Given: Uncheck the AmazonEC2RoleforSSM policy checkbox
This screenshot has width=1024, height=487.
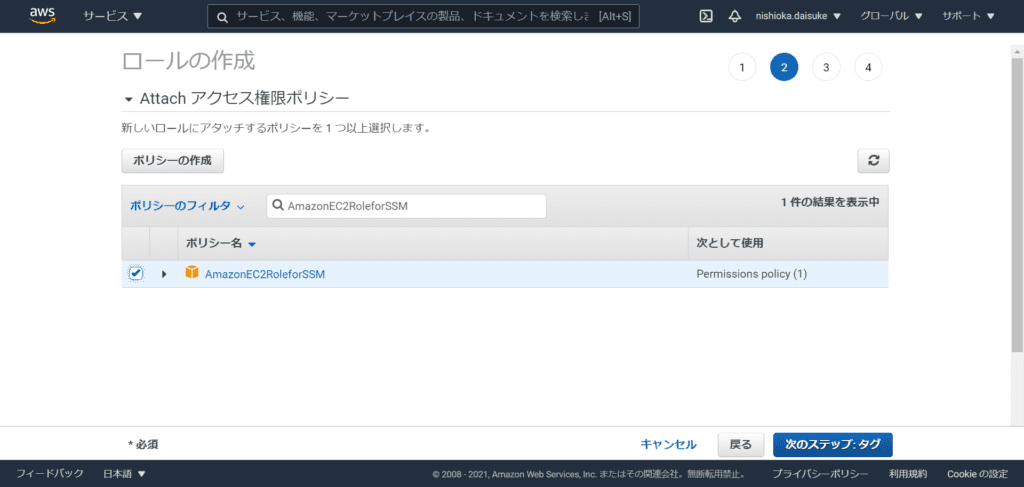Looking at the screenshot, I should [136, 273].
